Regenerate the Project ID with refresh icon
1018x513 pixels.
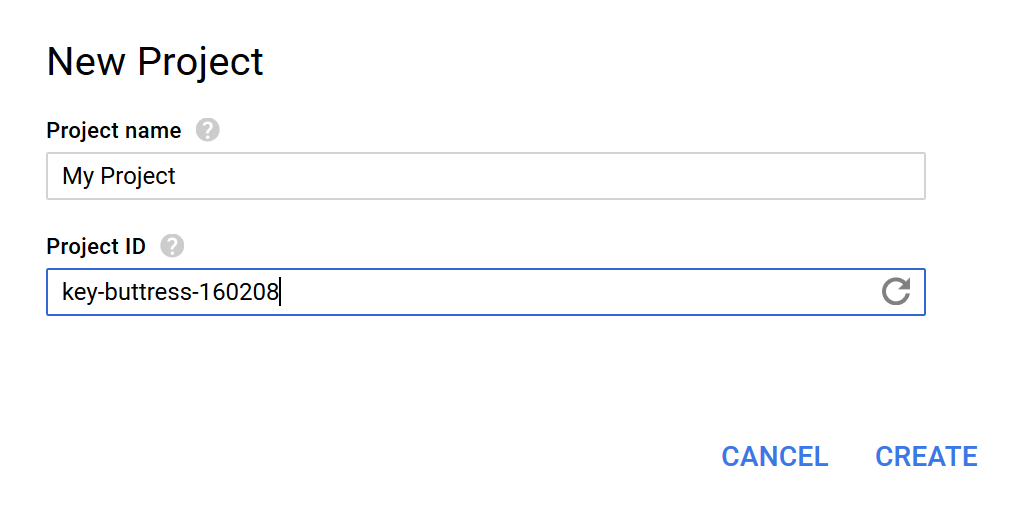[896, 292]
